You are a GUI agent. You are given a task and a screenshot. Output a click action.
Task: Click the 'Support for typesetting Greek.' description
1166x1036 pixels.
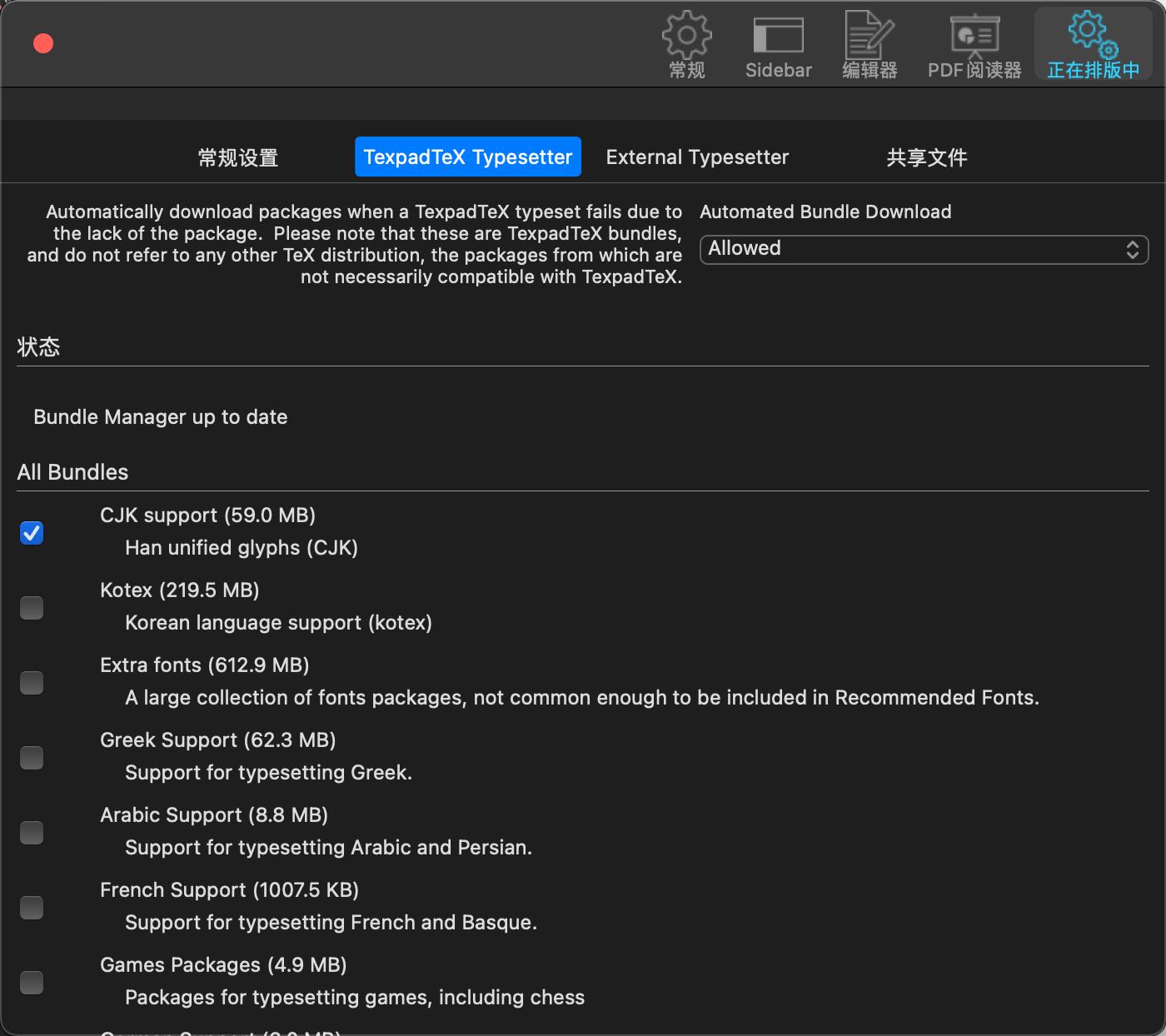(269, 773)
